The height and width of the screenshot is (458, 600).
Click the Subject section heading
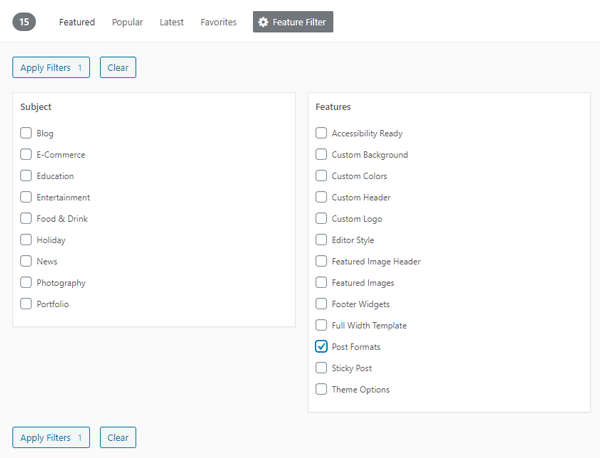click(x=36, y=107)
